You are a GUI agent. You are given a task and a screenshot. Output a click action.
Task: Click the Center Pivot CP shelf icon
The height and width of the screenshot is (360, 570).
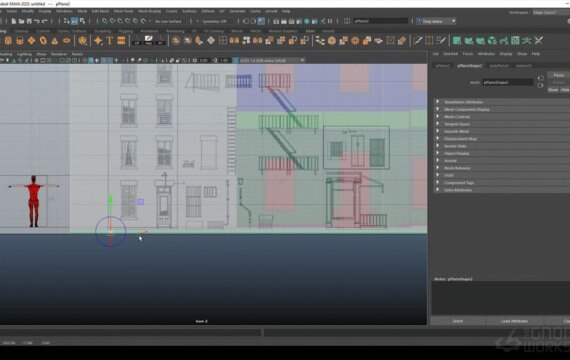point(137,40)
